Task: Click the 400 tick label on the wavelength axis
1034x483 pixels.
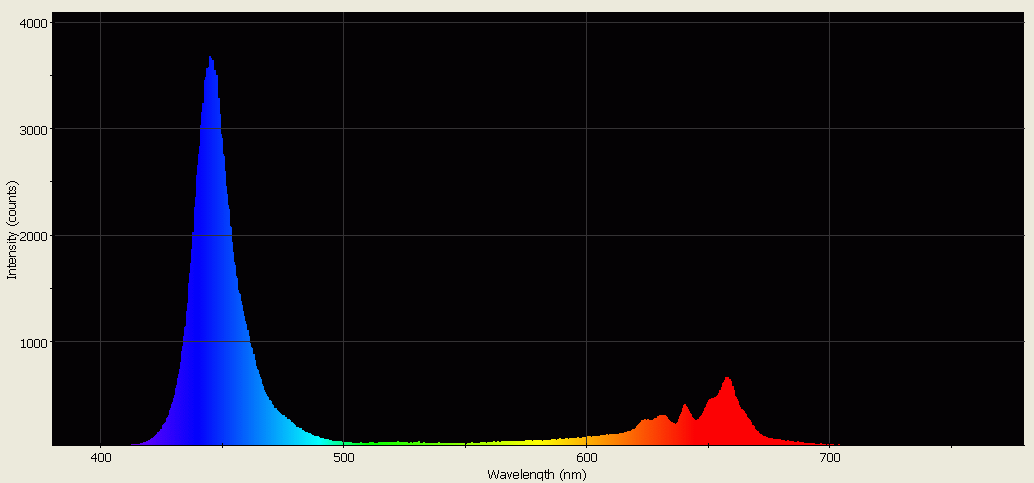Action: click(100, 457)
